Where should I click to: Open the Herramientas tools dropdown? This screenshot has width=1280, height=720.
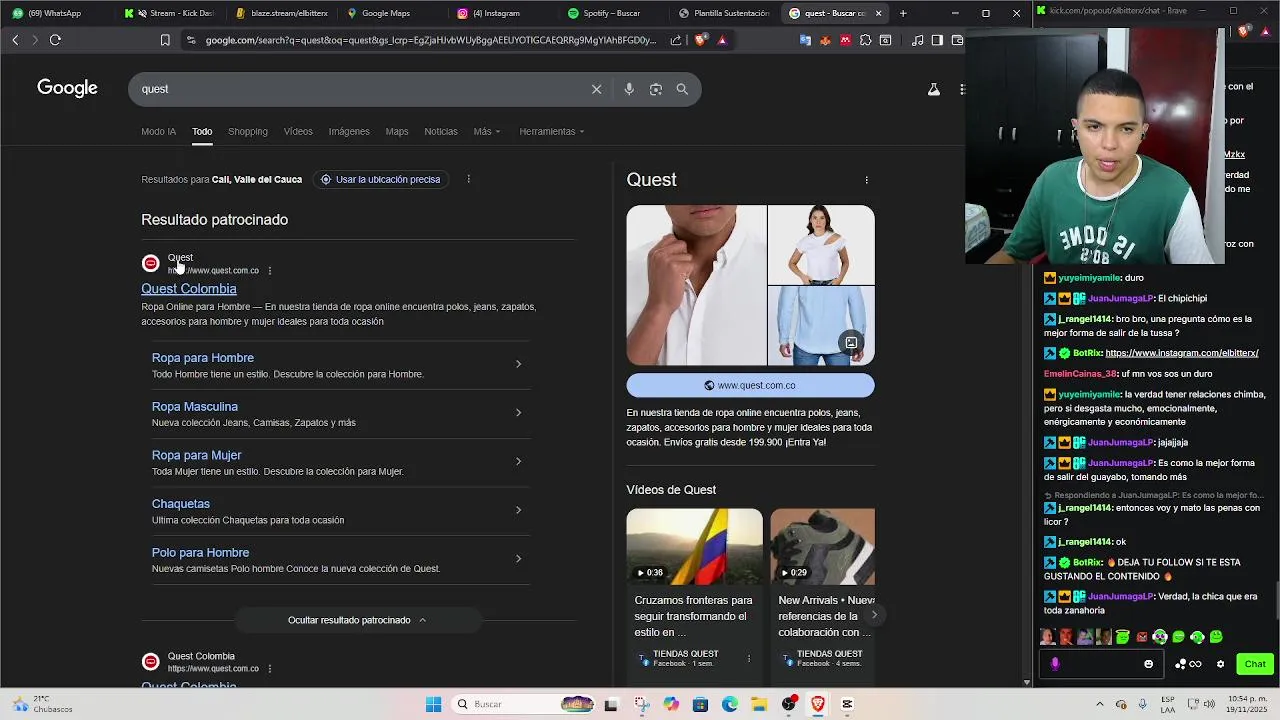coord(552,131)
